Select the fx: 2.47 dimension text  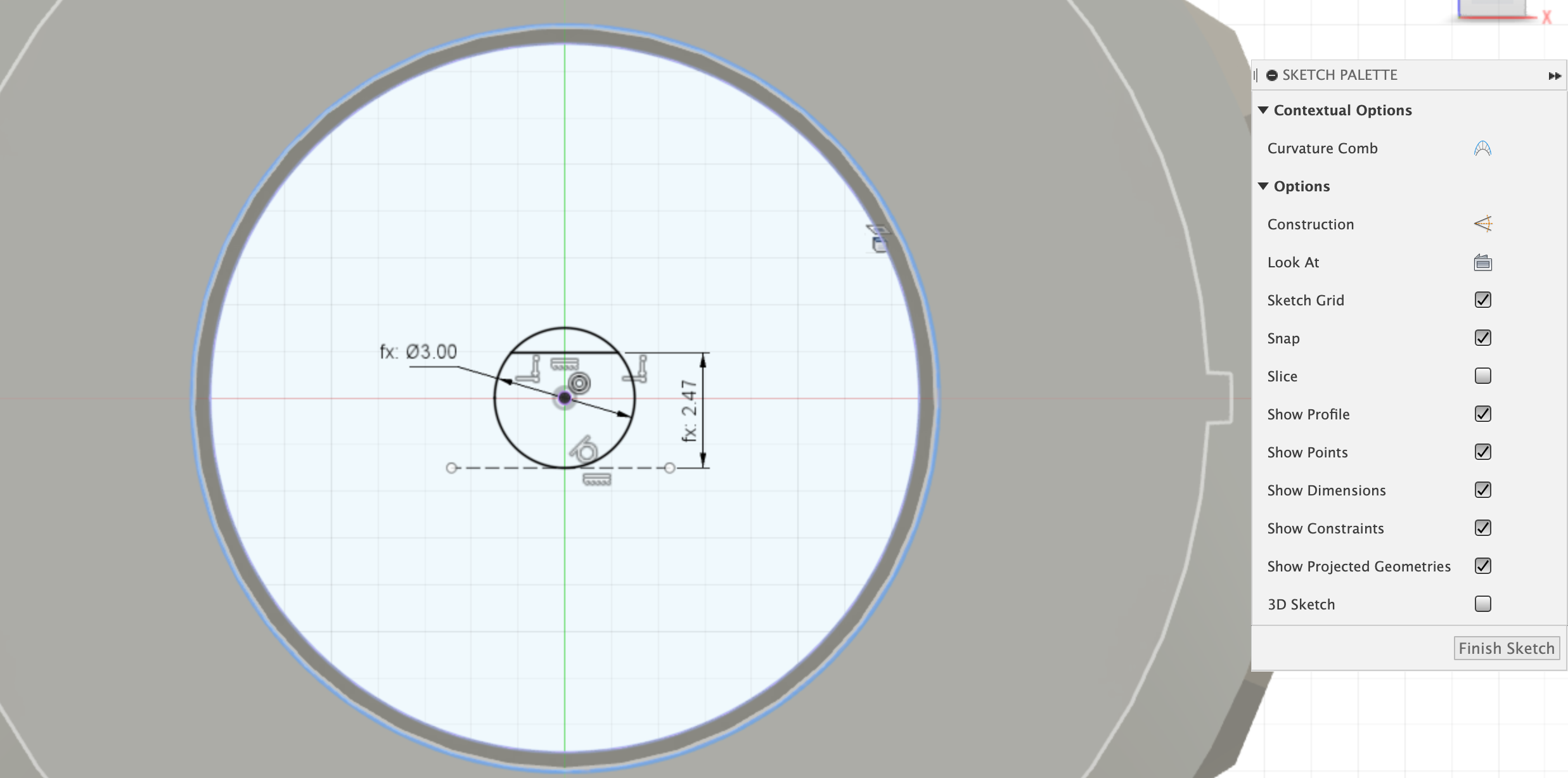click(689, 411)
